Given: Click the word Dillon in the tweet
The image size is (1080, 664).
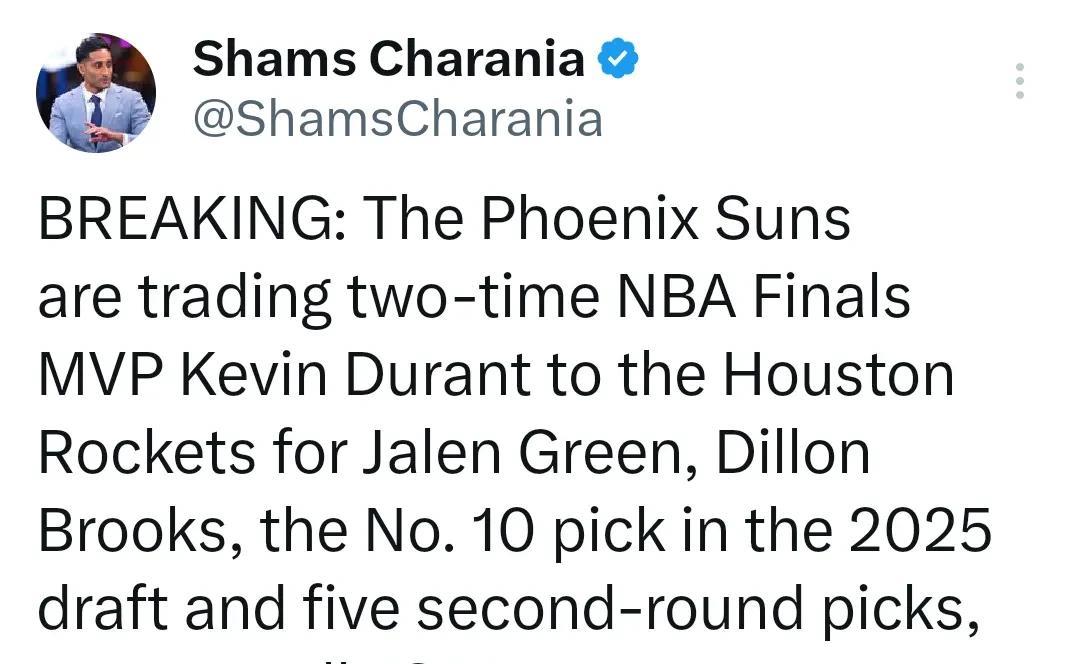Looking at the screenshot, I should [793, 453].
